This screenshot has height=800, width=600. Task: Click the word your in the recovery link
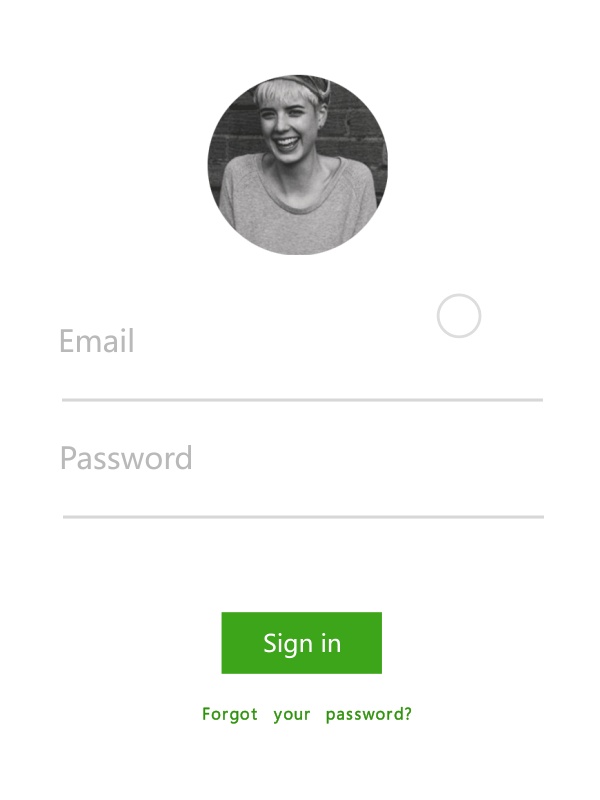click(x=291, y=715)
